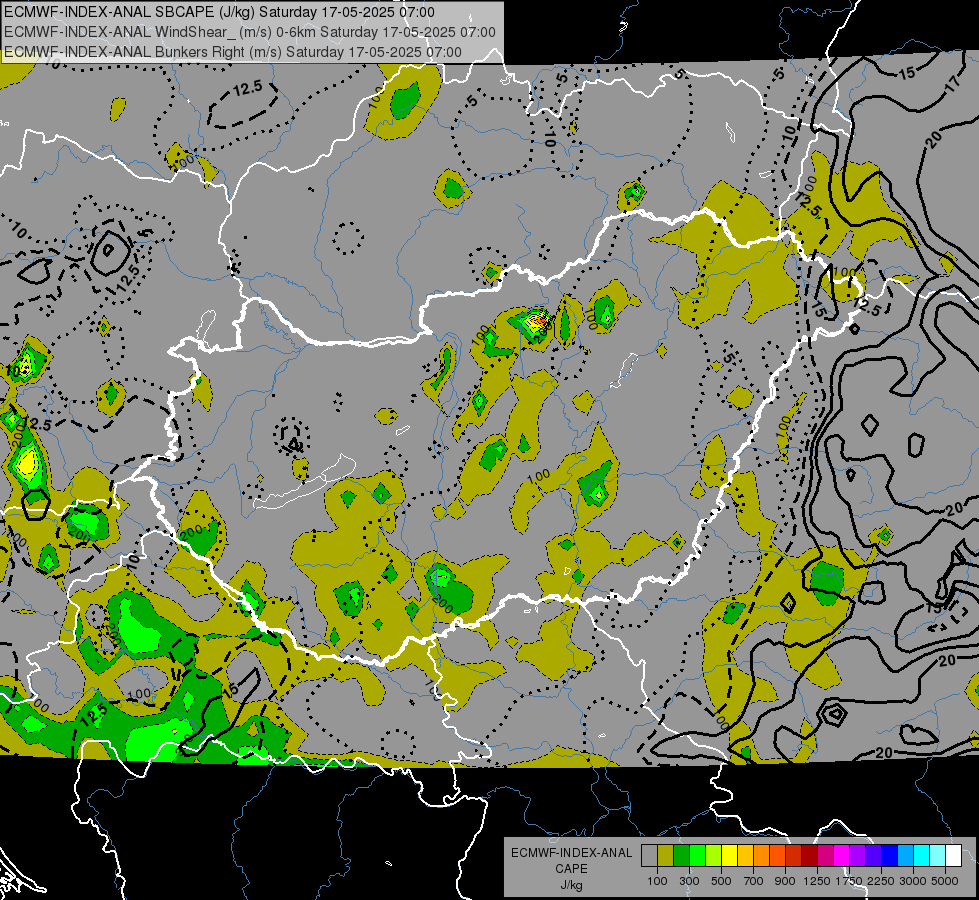
Task: Select the cyan swatch after 3000
Action: pos(922,856)
